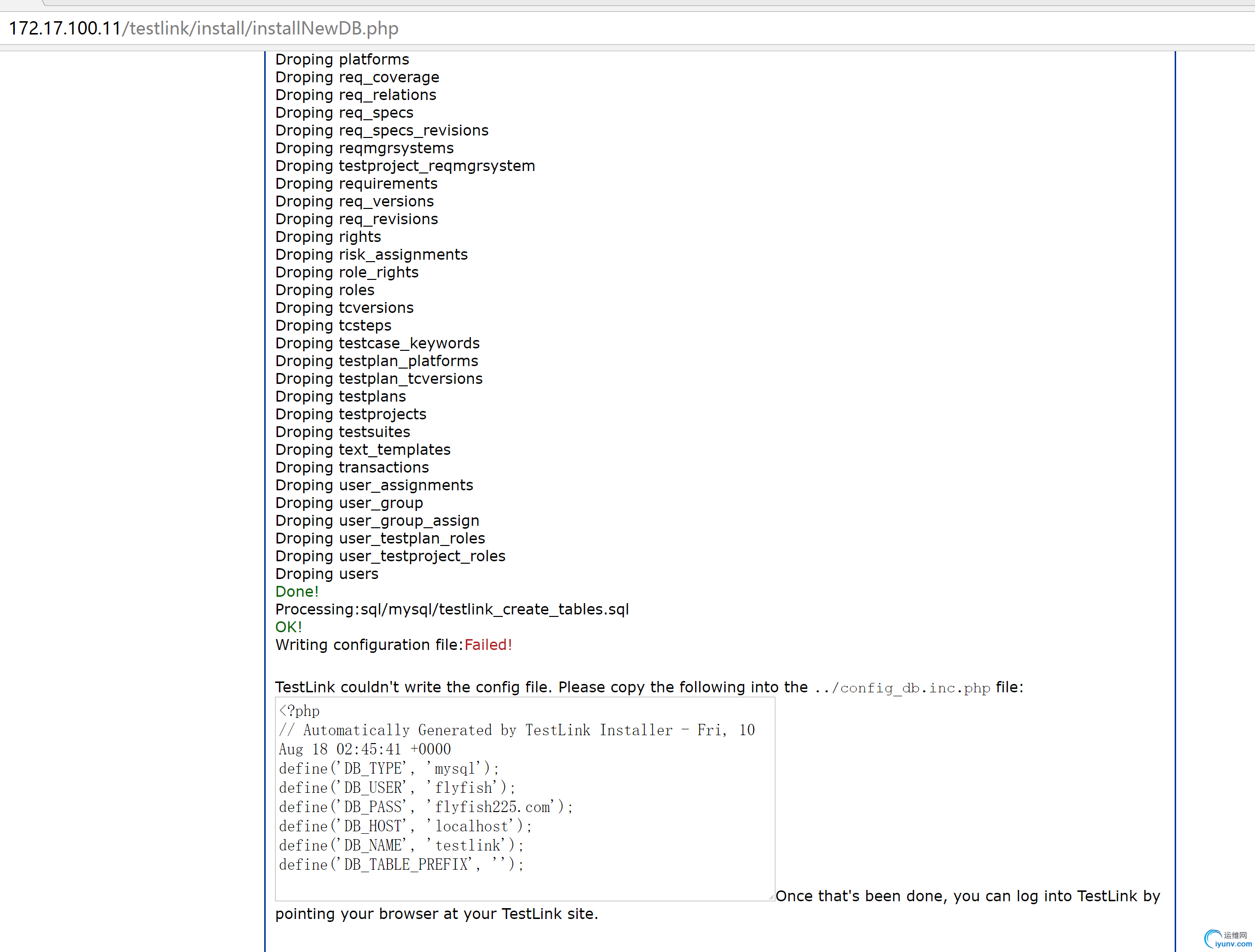Viewport: 1255px width, 952px height.
Task: Click inside the config file textarea
Action: pos(525,799)
